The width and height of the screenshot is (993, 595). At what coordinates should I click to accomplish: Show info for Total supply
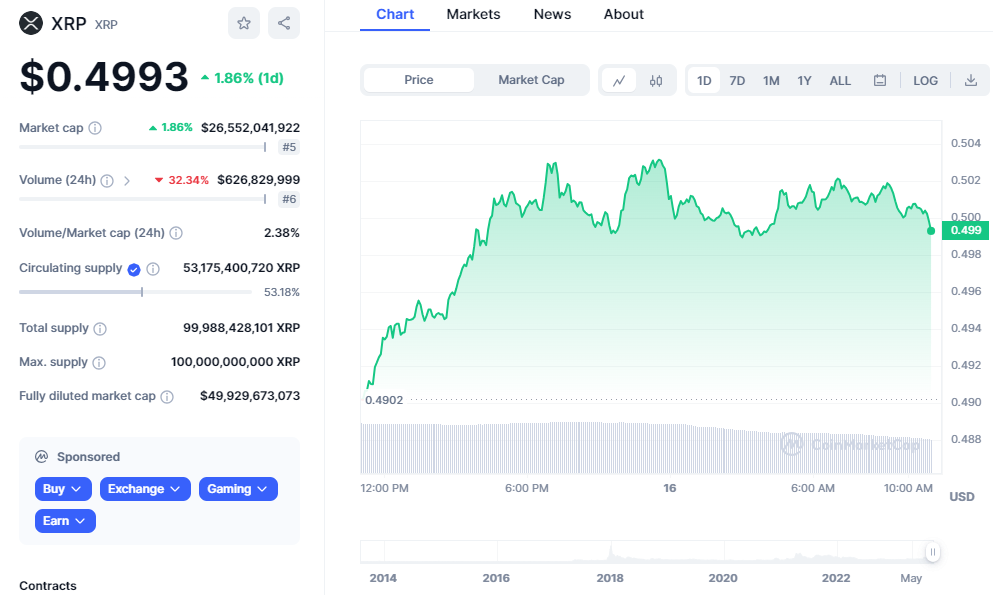pos(100,329)
